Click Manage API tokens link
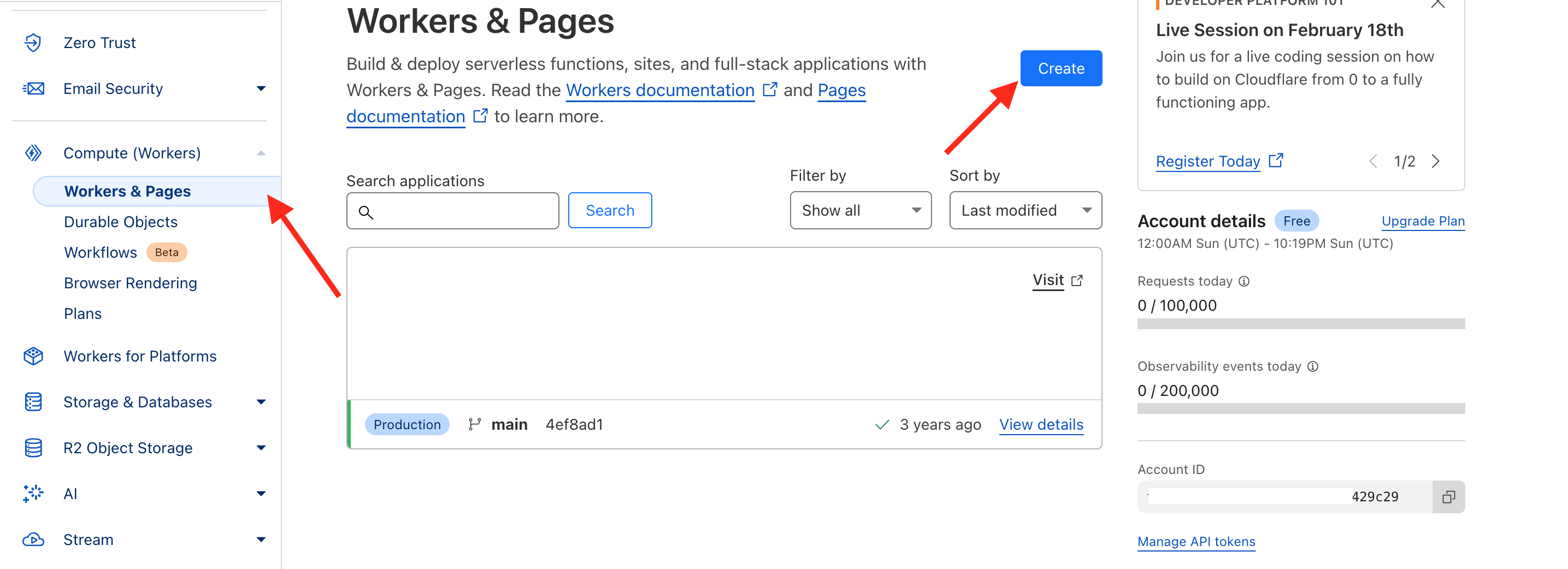Viewport: 1568px width, 569px height. pos(1196,542)
